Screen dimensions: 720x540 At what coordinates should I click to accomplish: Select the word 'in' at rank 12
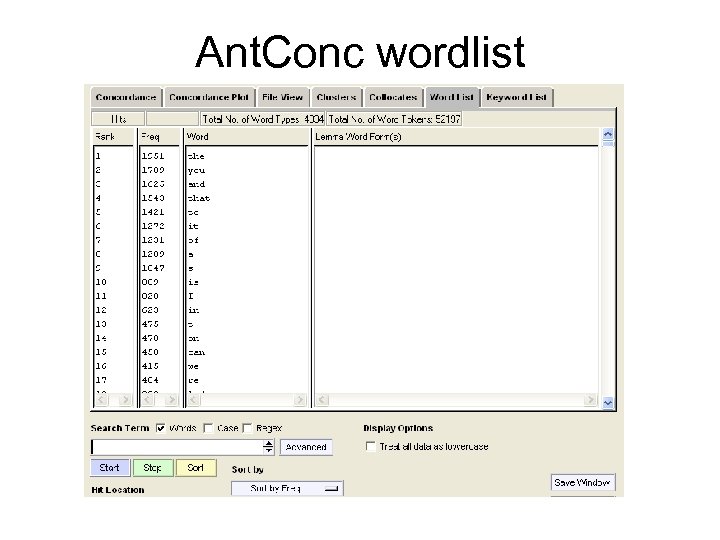193,310
